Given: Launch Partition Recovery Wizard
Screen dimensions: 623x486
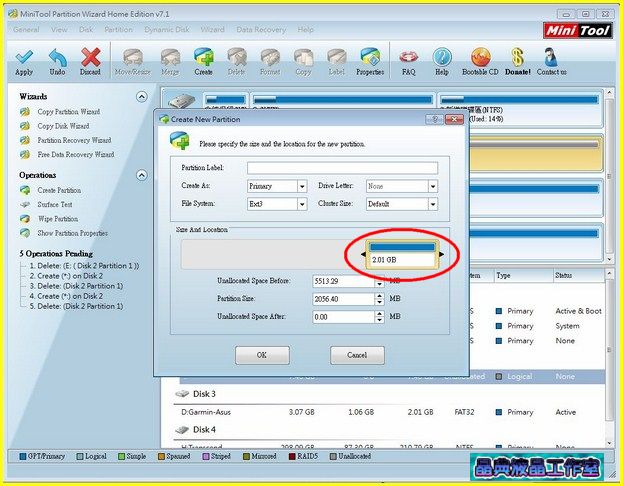Looking at the screenshot, I should coord(74,140).
